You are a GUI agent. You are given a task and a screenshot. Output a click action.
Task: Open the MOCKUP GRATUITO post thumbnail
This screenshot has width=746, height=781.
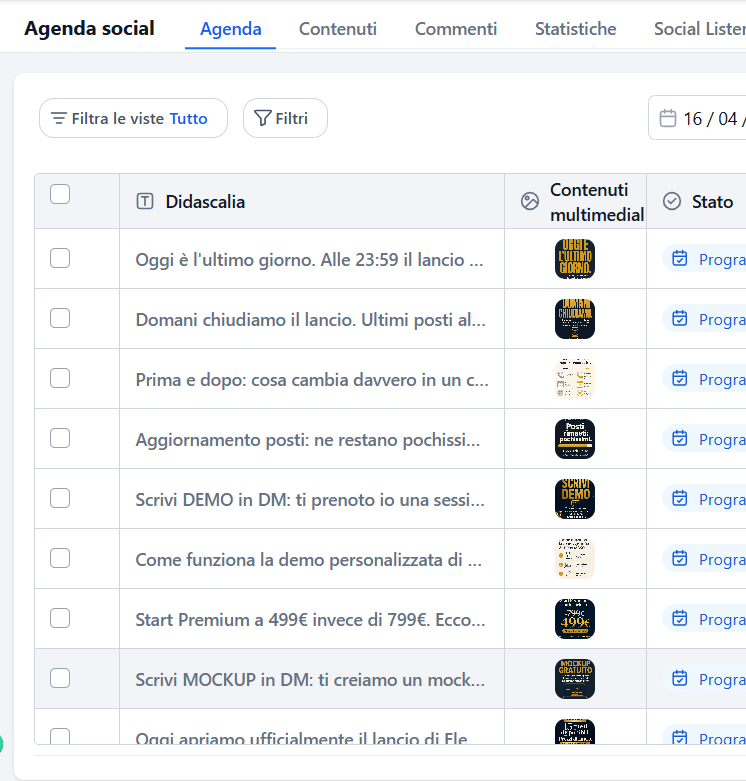pos(575,679)
